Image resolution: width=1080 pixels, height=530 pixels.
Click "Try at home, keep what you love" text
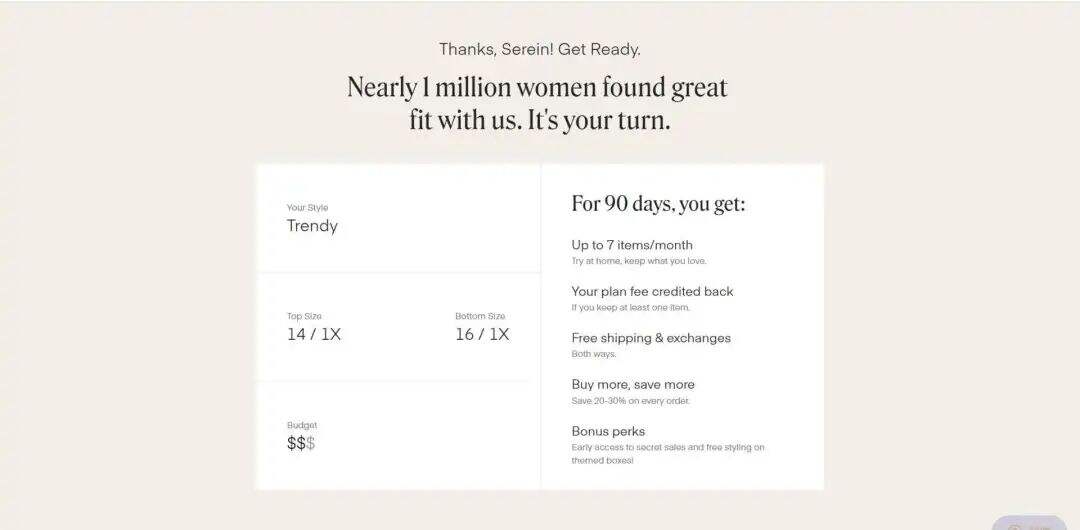pos(639,261)
